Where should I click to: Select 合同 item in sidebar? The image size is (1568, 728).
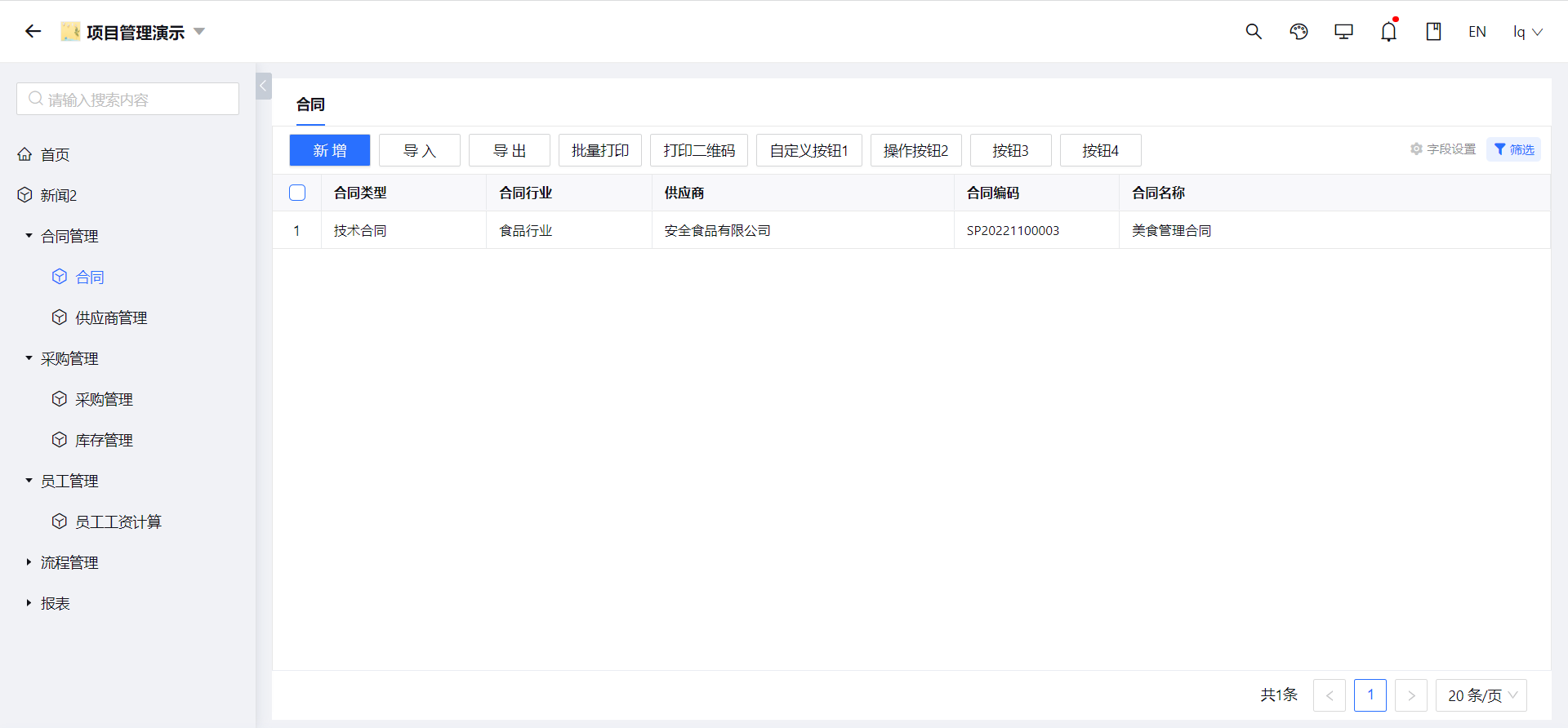click(90, 277)
